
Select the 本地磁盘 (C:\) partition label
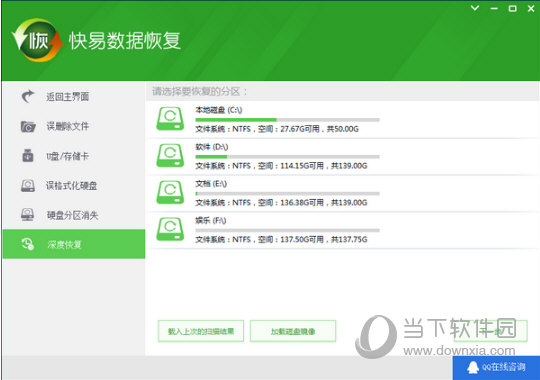click(x=219, y=110)
